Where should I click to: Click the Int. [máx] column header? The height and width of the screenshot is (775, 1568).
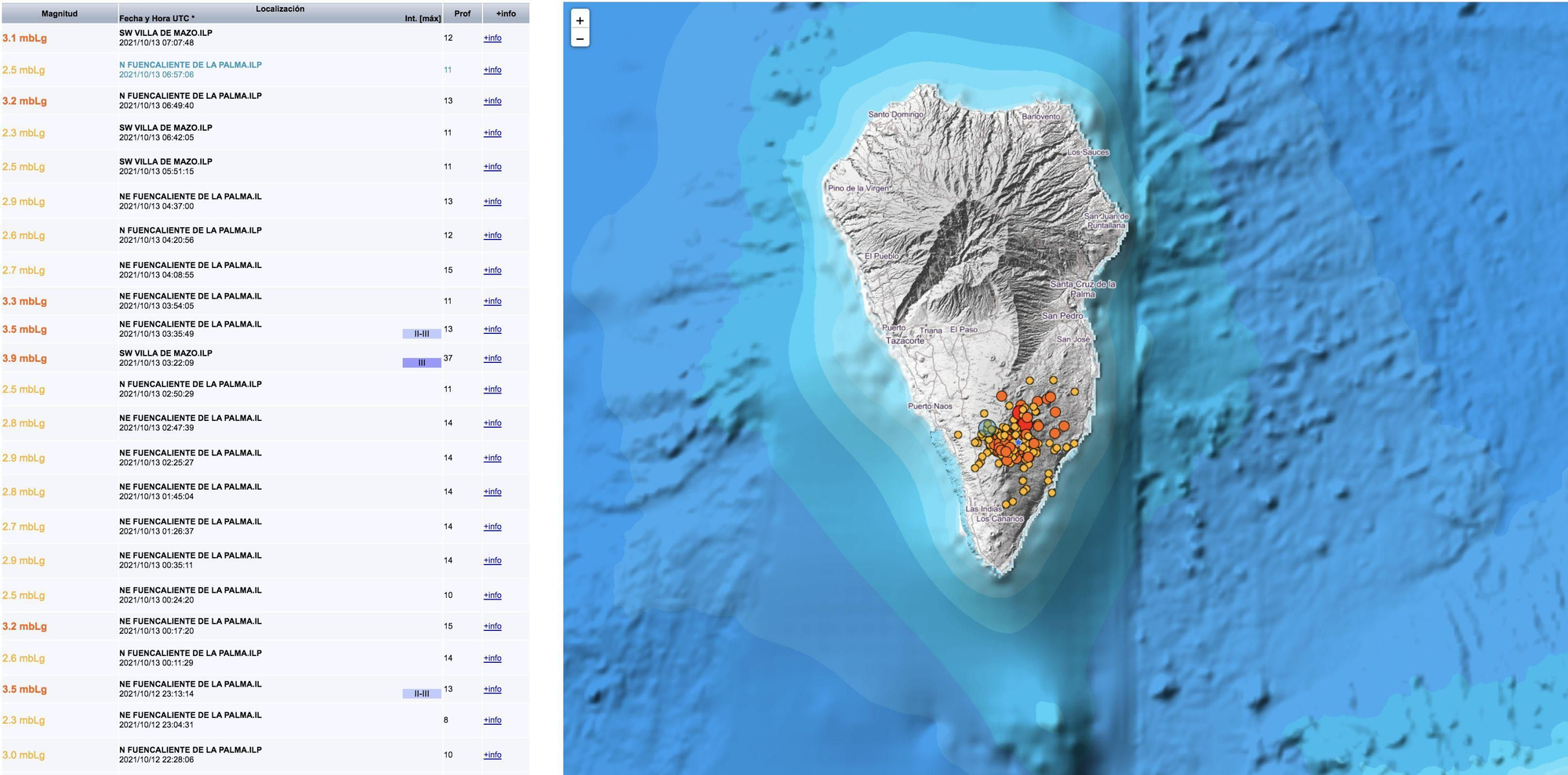[423, 18]
